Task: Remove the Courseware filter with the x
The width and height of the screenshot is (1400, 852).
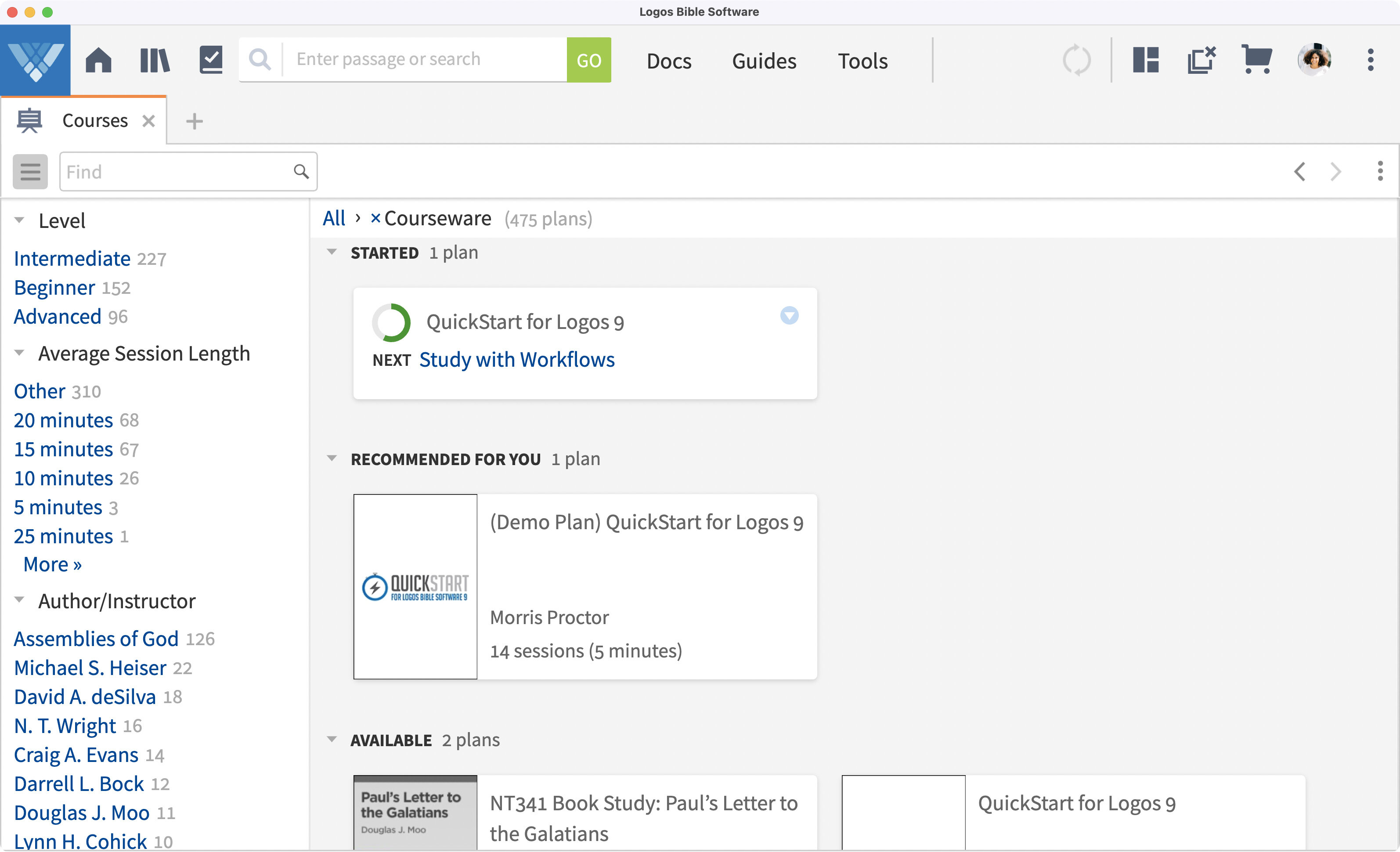Action: (x=375, y=218)
